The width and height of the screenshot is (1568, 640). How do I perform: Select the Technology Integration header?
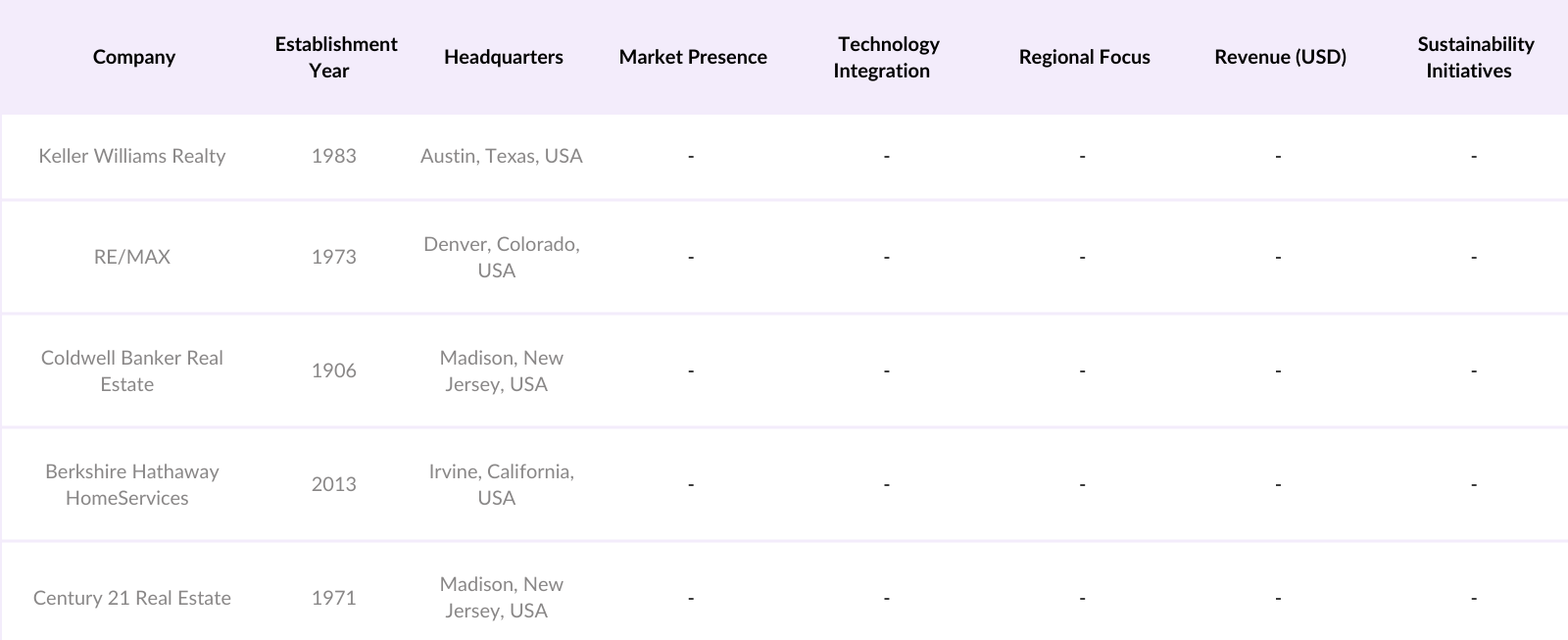click(886, 57)
